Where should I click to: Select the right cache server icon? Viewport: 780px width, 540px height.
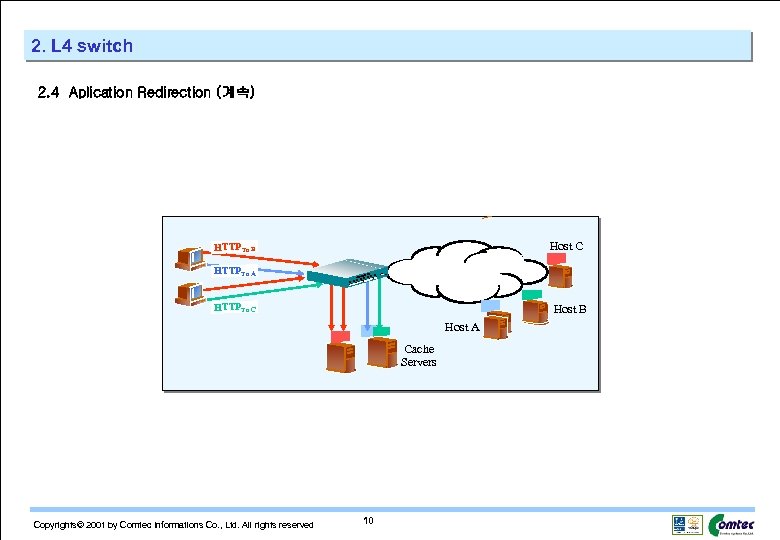tap(382, 352)
